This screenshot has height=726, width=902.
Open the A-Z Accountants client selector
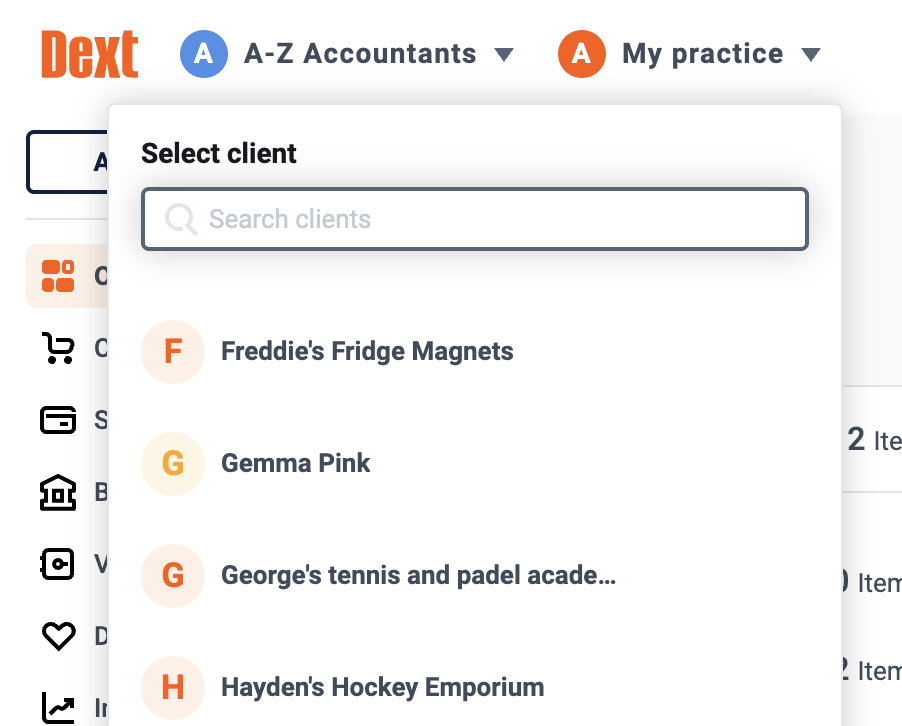tap(347, 54)
